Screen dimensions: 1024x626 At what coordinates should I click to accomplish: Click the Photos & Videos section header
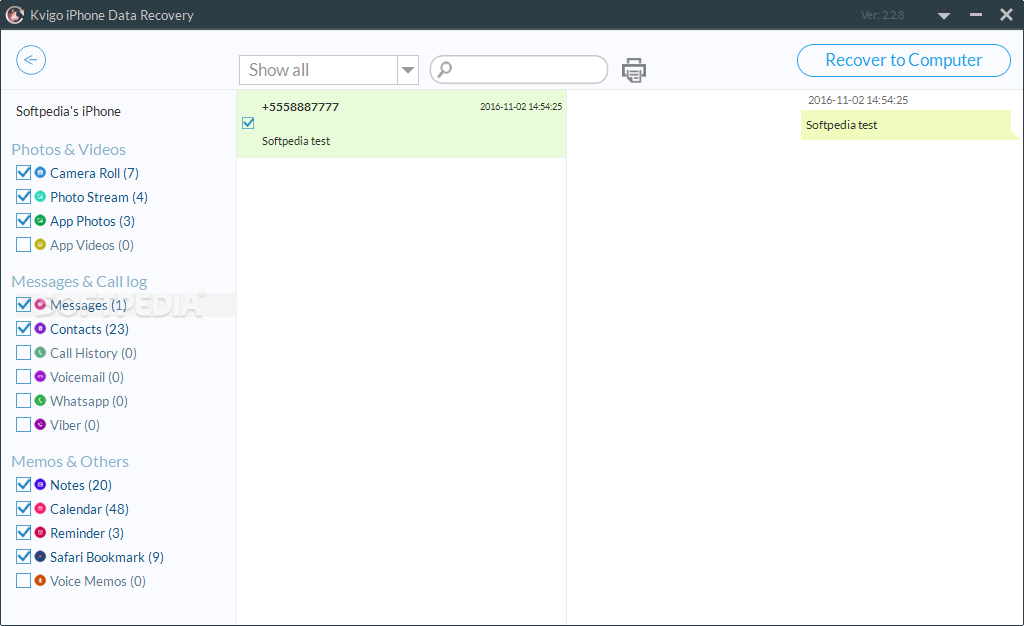click(x=69, y=149)
